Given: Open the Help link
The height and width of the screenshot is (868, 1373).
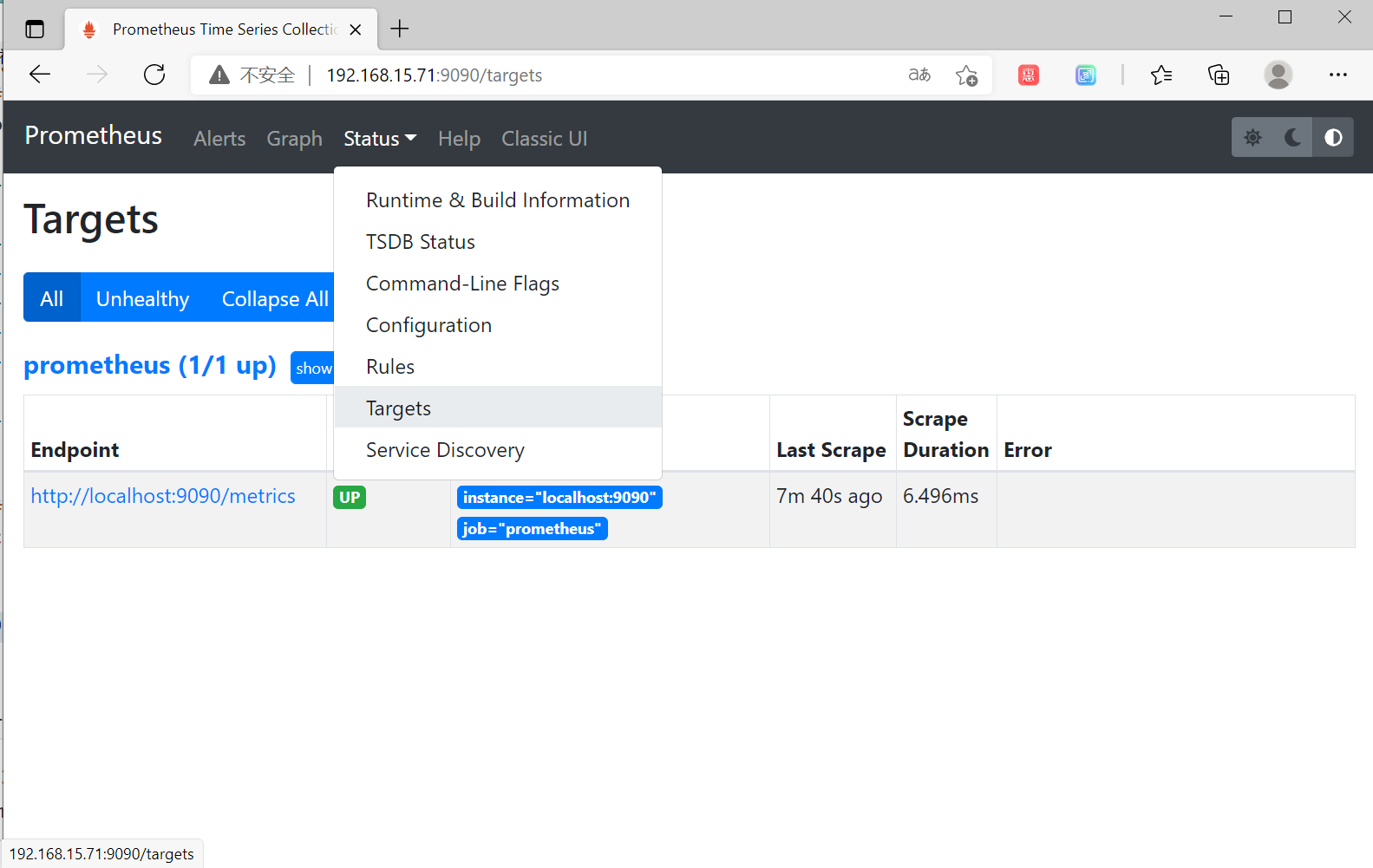Looking at the screenshot, I should pyautogui.click(x=459, y=139).
